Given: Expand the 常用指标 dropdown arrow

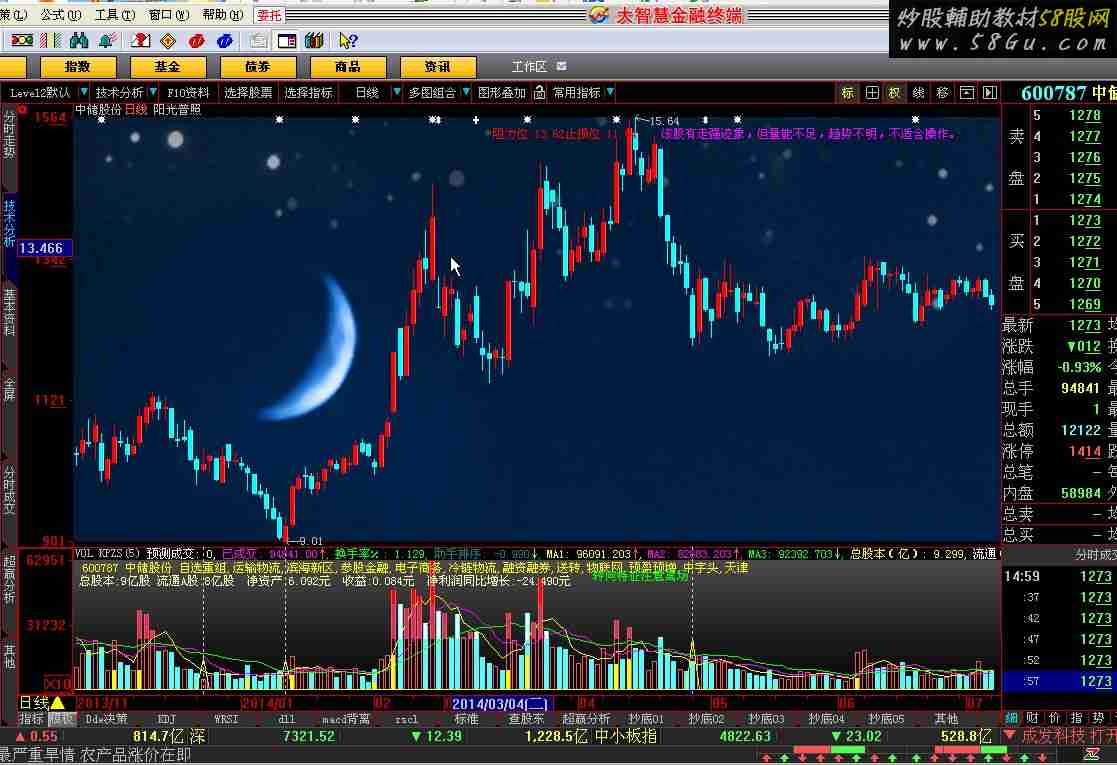Looking at the screenshot, I should click(611, 93).
